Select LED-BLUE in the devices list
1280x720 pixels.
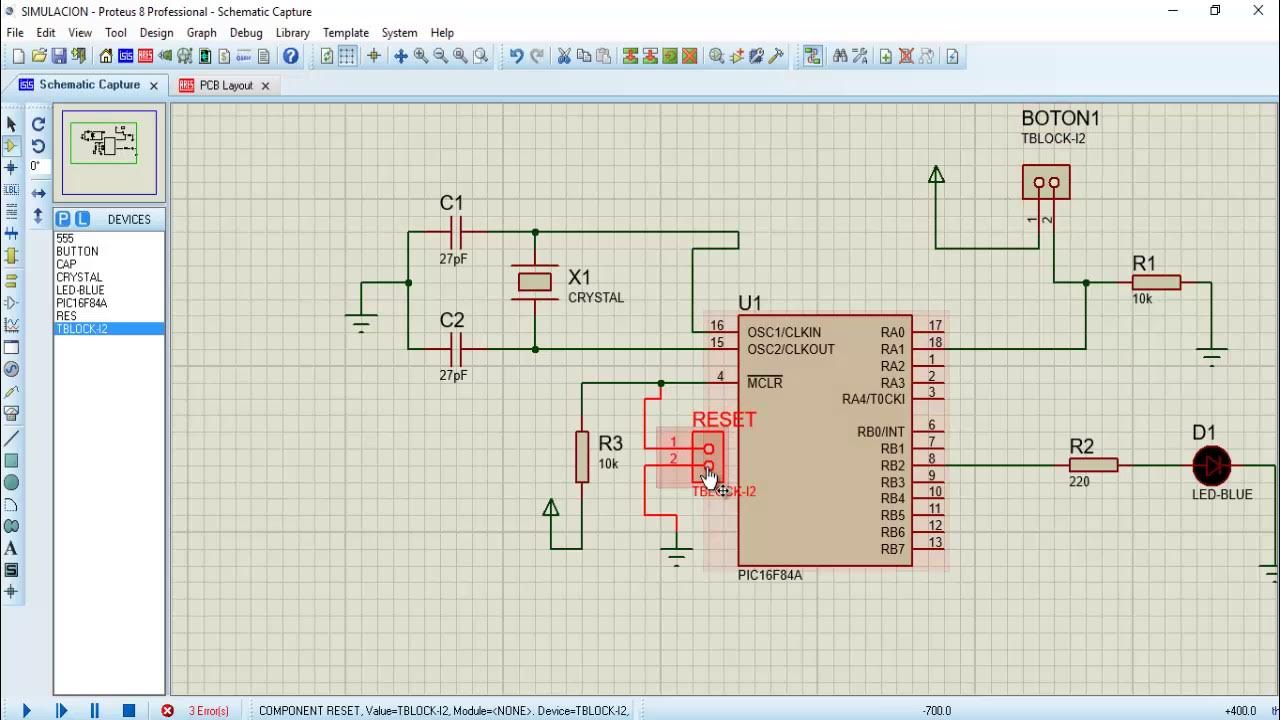pyautogui.click(x=109, y=290)
